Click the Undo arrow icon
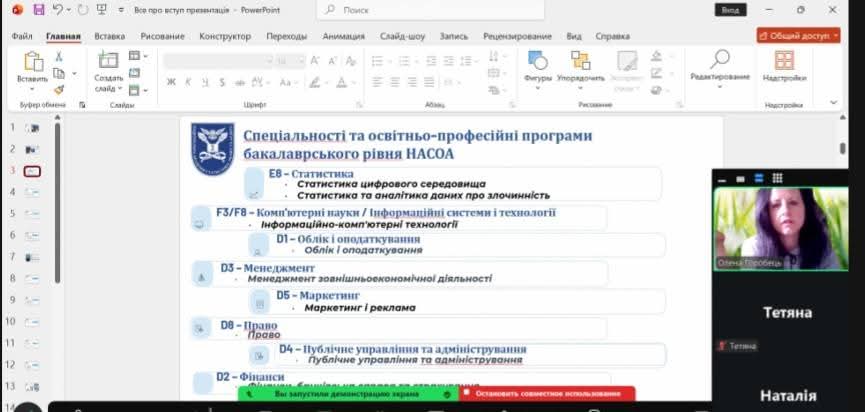This screenshot has height=412, width=865. click(58, 10)
